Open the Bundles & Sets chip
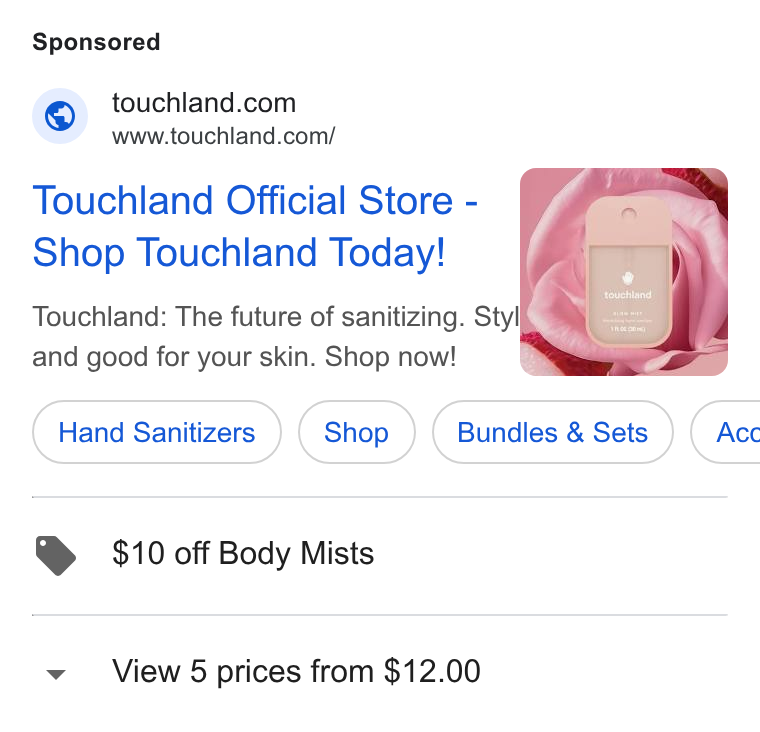The height and width of the screenshot is (732, 760). coord(553,432)
